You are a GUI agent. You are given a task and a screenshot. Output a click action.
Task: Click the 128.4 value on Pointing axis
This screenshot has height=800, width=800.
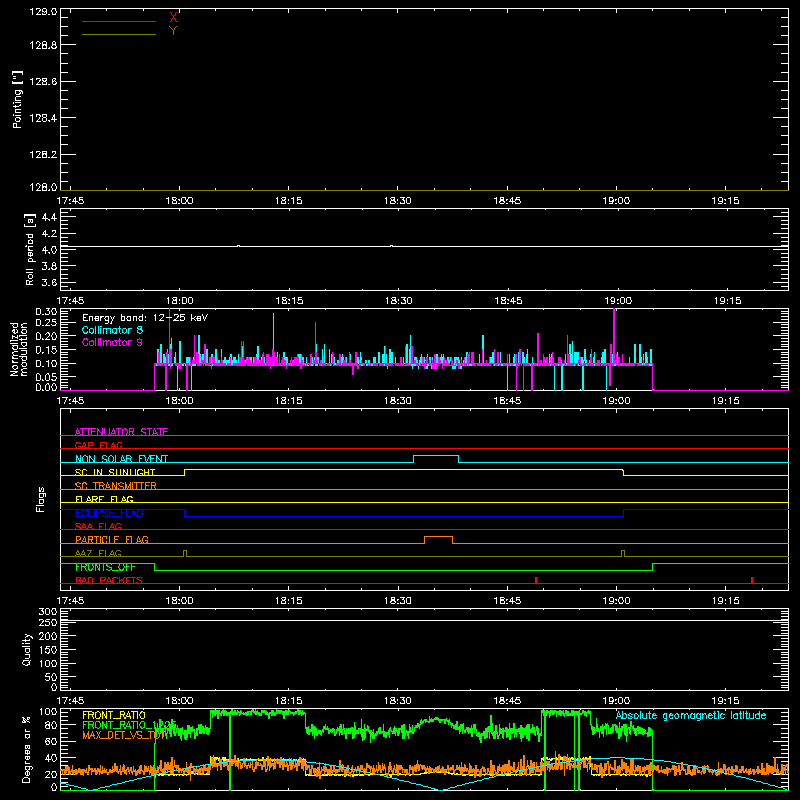(x=43, y=118)
